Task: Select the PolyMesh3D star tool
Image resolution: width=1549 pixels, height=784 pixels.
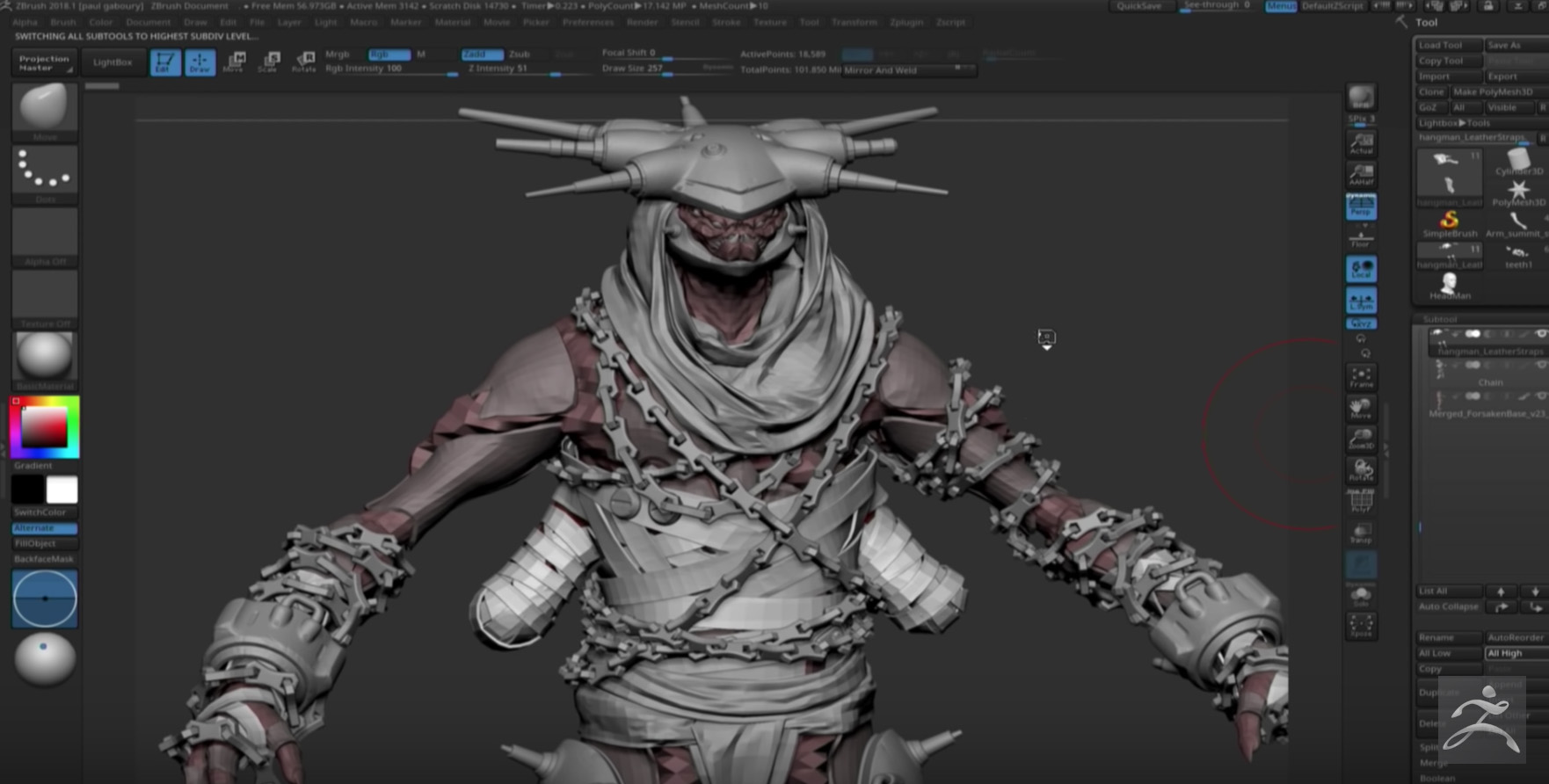Action: pyautogui.click(x=1518, y=193)
